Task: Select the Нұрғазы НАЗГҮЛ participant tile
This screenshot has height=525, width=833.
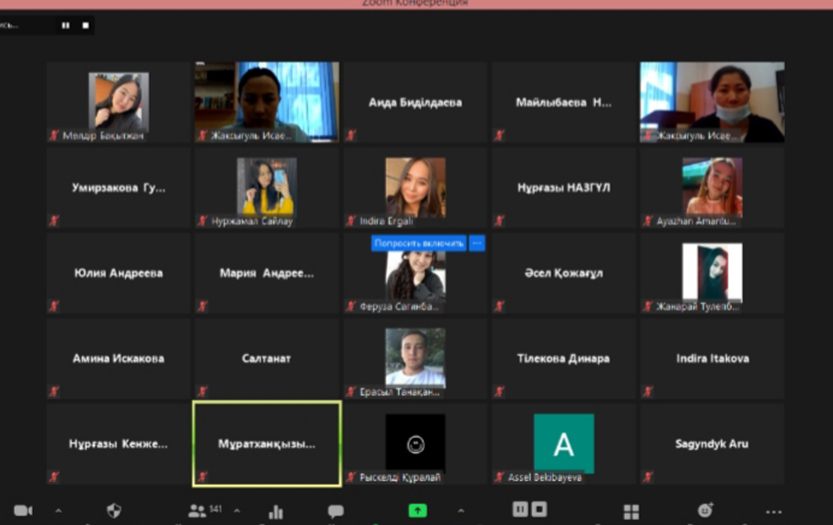Action: click(563, 188)
